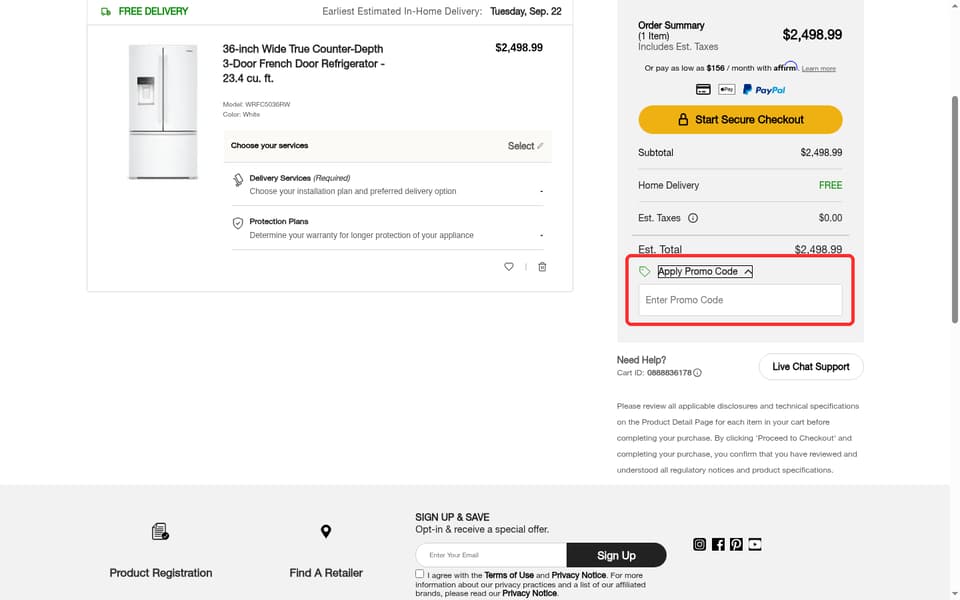Open Affirm Learn more link
Screen dimensions: 960x600
coord(819,69)
